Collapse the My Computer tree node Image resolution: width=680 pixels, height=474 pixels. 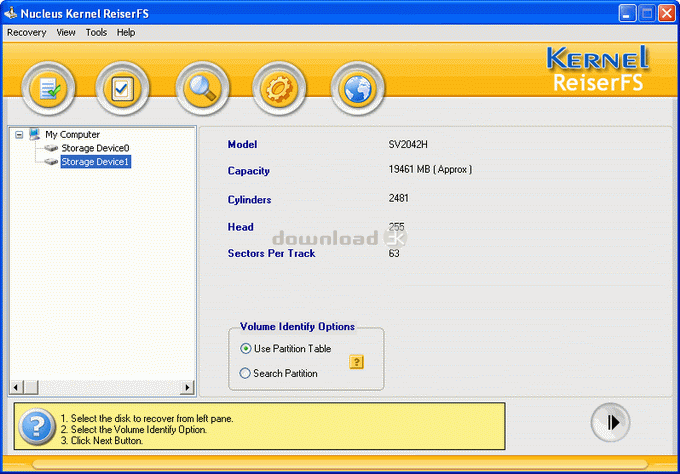point(19,135)
